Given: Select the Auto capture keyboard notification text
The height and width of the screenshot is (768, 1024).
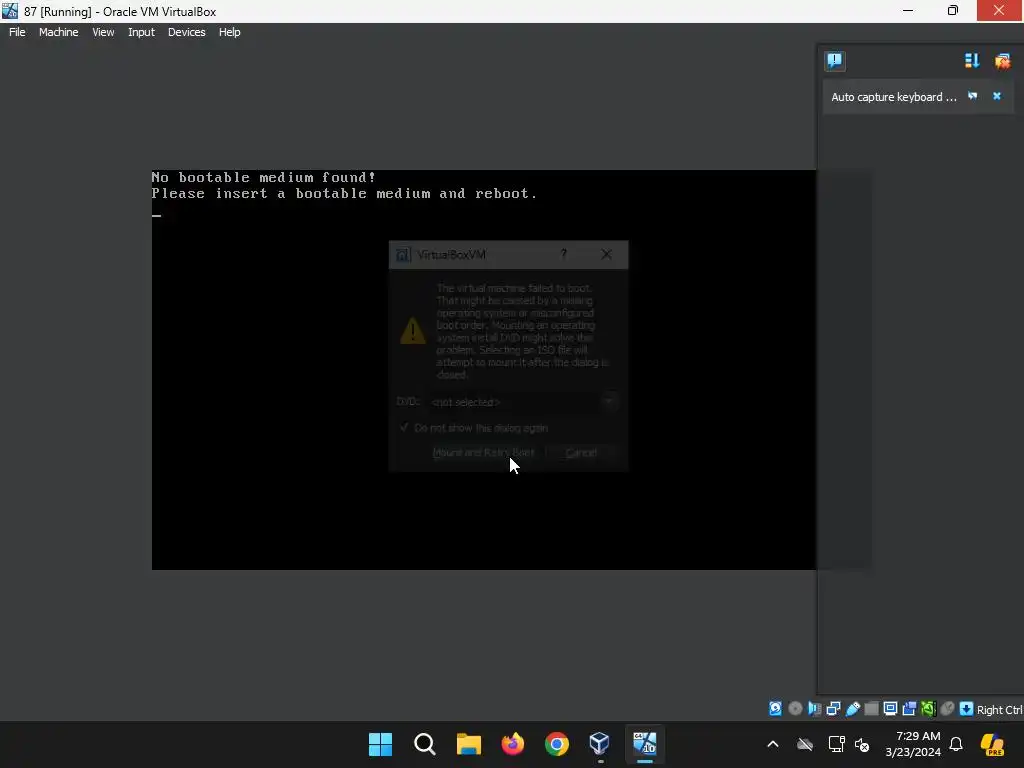Looking at the screenshot, I should point(893,97).
